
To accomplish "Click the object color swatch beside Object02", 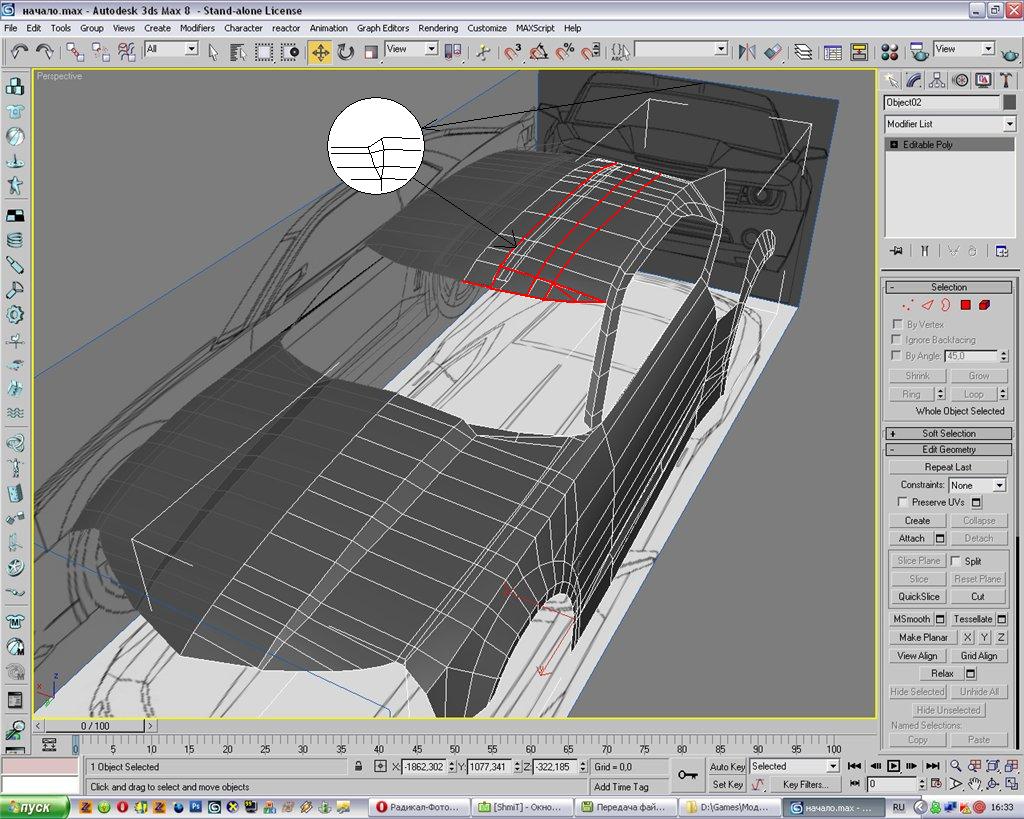I will pyautogui.click(x=1009, y=102).
